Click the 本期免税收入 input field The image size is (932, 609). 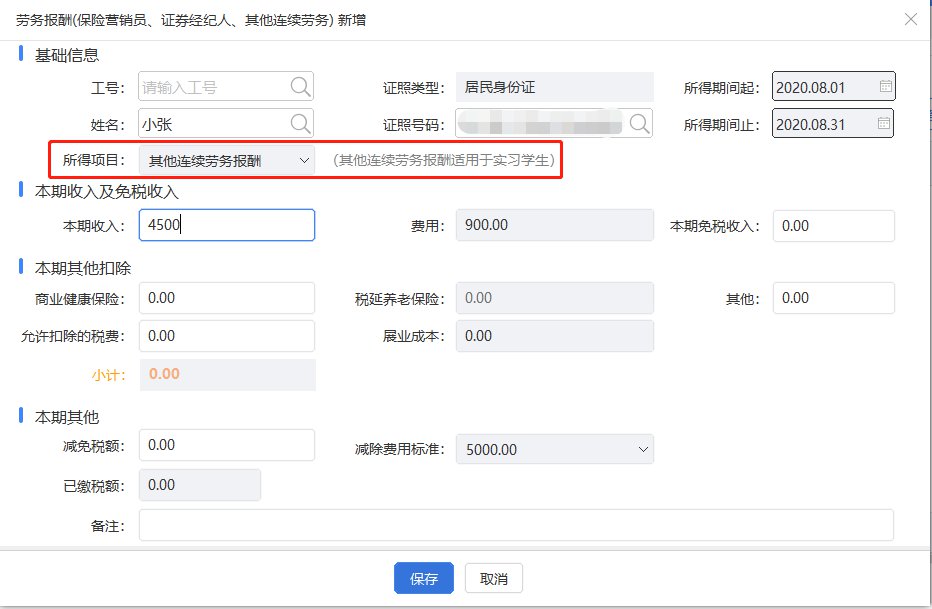point(833,226)
